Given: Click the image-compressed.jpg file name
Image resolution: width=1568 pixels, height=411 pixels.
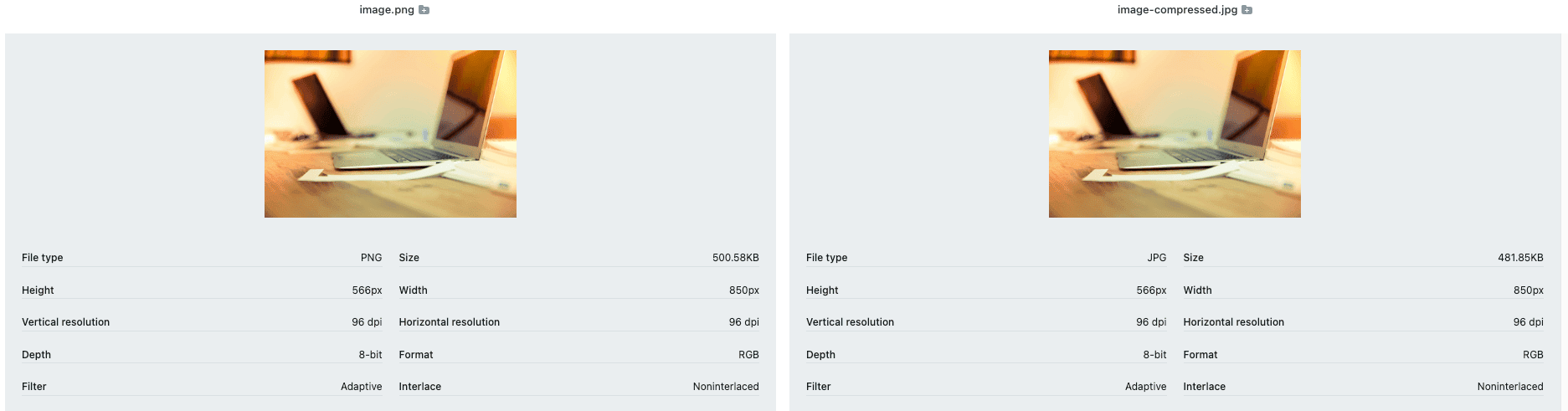Looking at the screenshot, I should point(1177,10).
